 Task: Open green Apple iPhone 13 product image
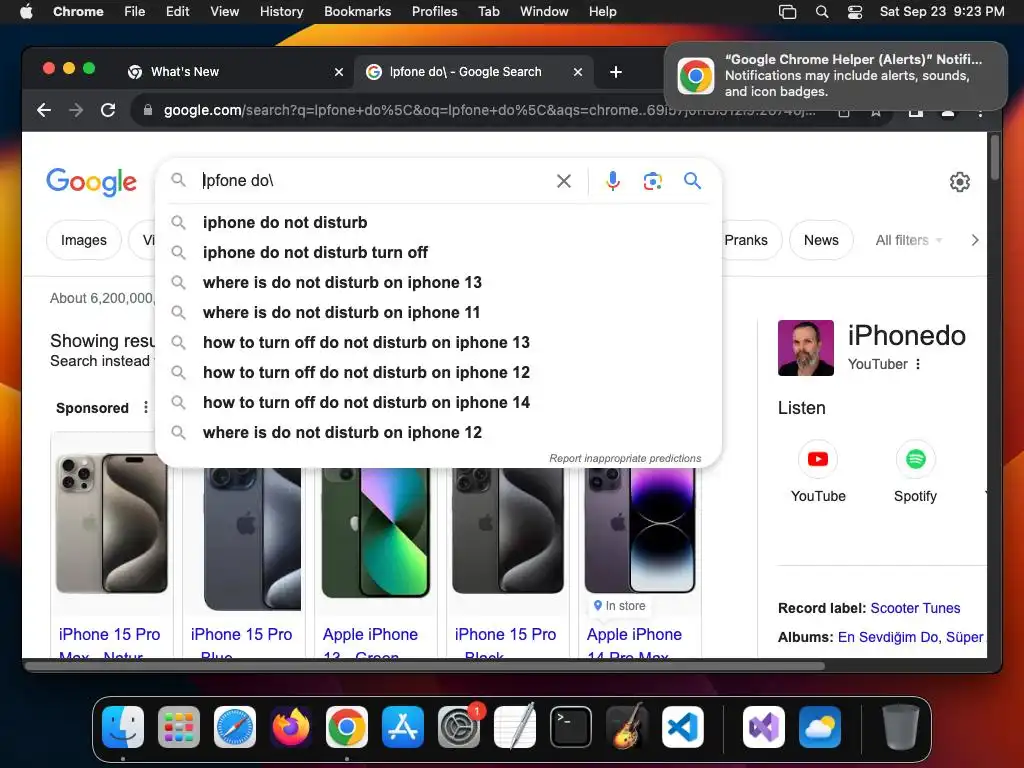(376, 532)
